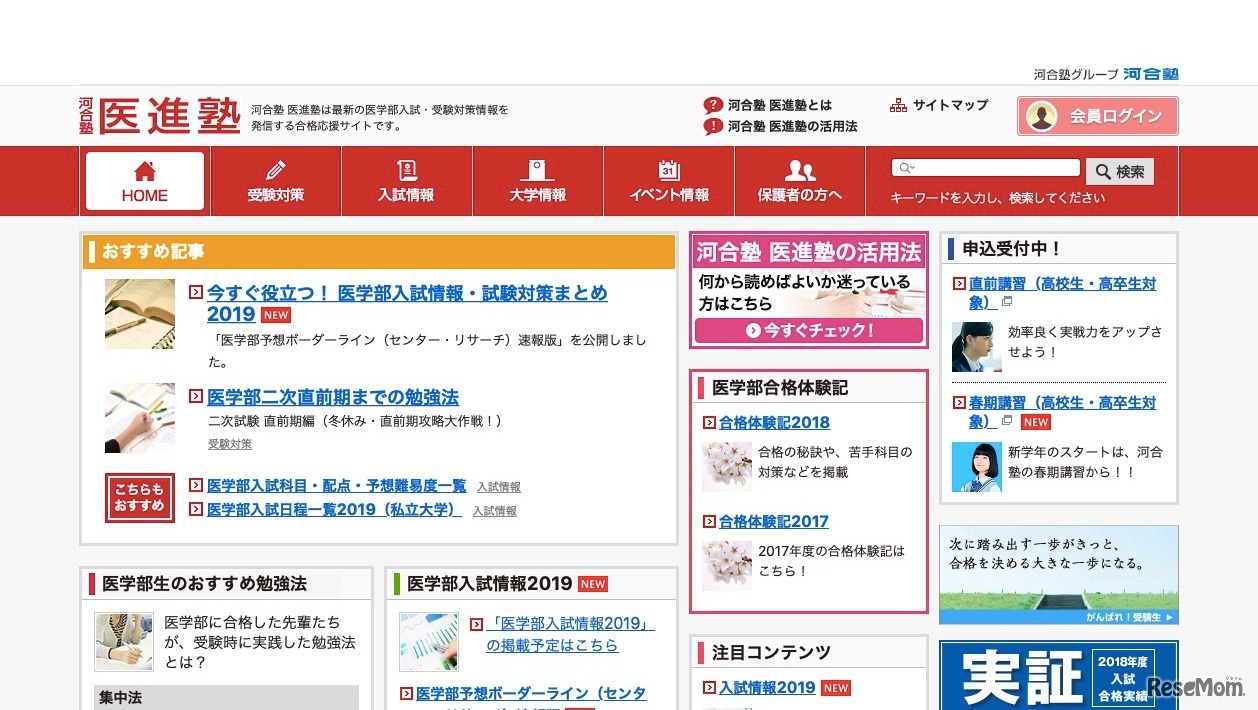Click the exclamation icon beside 河合塾 医進塾の活用法
This screenshot has height=710, width=1258.
click(713, 124)
